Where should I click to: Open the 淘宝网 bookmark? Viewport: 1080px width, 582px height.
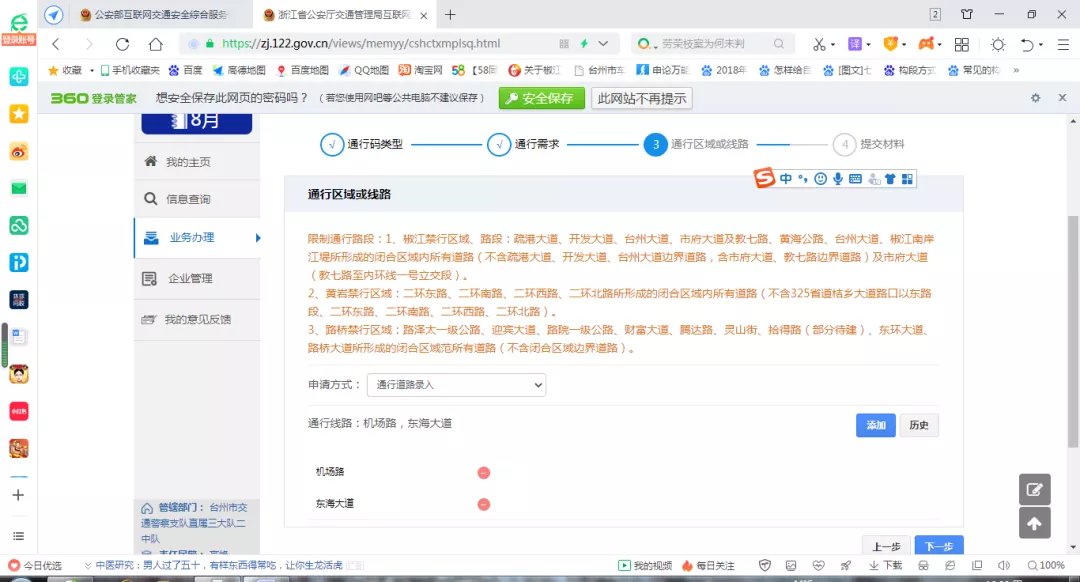[x=420, y=70]
